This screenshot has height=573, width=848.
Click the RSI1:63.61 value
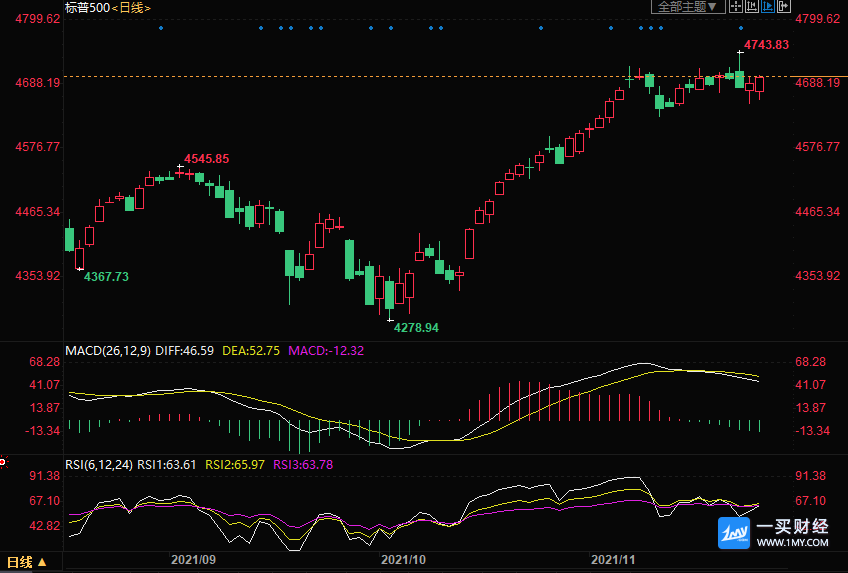point(167,464)
